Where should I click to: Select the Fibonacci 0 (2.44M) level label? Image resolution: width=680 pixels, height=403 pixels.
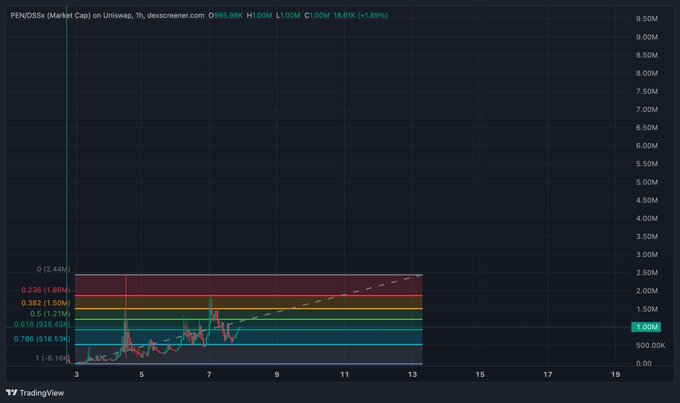[53, 269]
